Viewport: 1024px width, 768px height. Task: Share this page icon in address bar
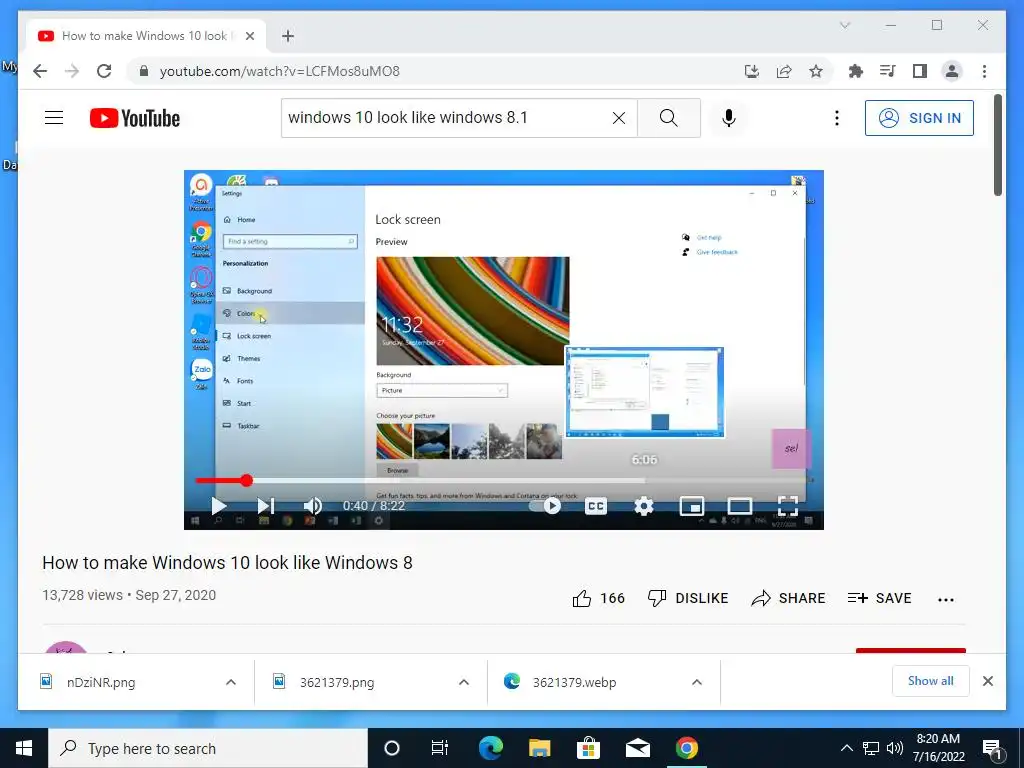click(784, 71)
